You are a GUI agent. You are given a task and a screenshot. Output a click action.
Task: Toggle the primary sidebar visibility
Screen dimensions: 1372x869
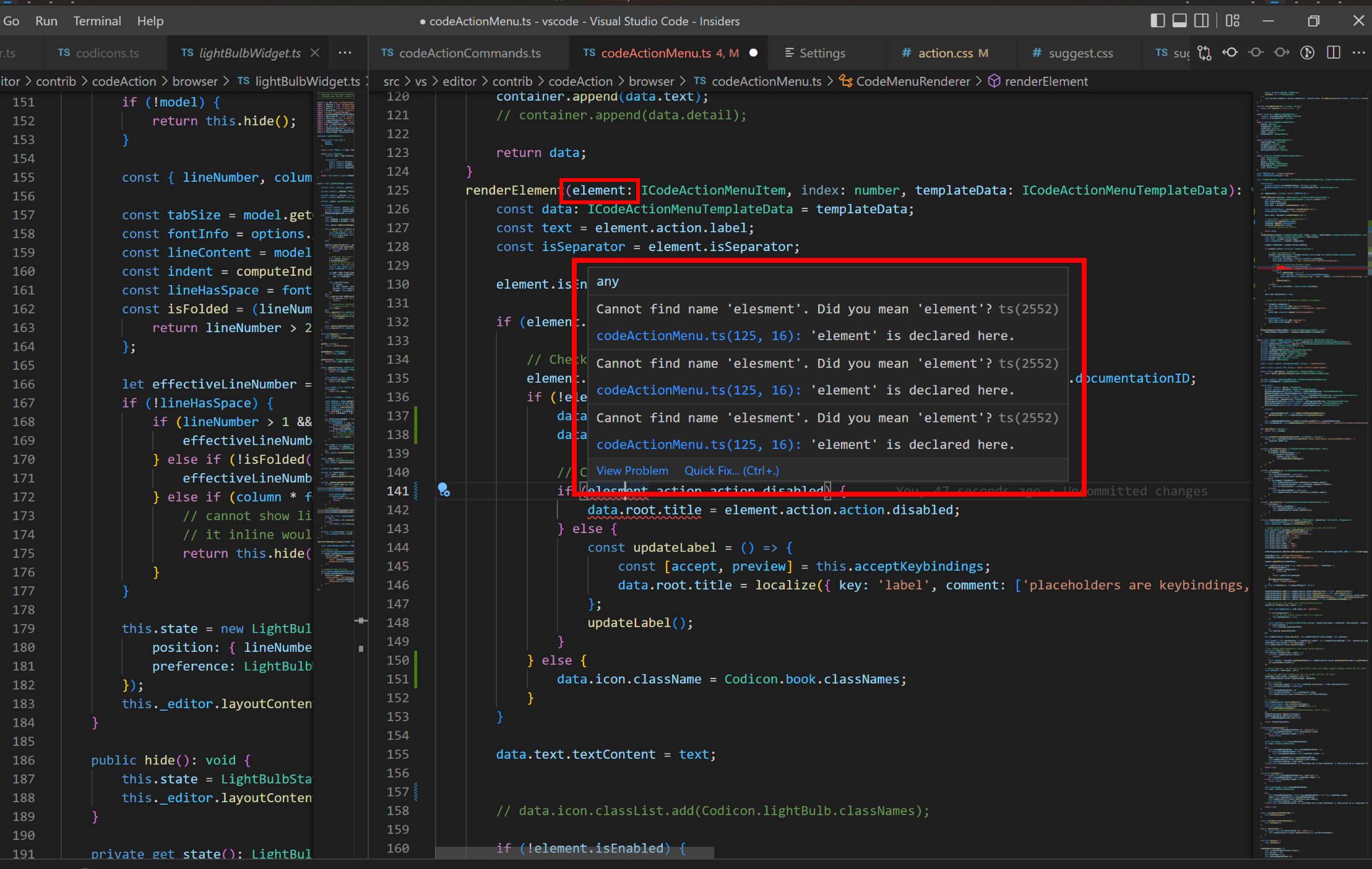pos(1157,21)
